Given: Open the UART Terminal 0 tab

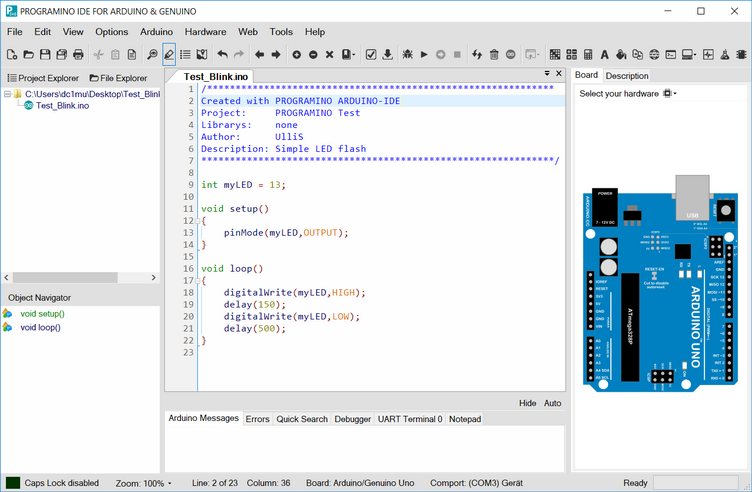Looking at the screenshot, I should (410, 419).
